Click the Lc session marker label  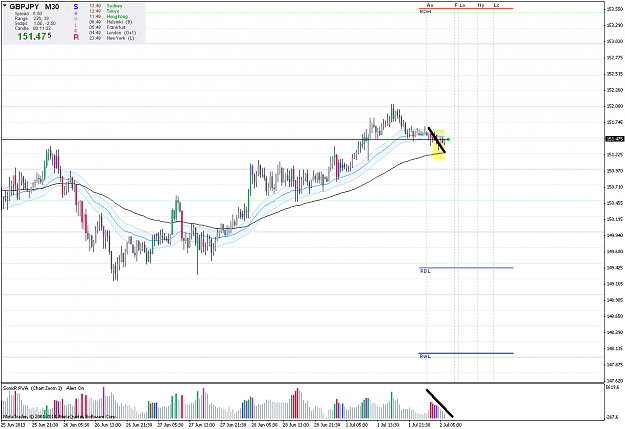click(x=497, y=5)
